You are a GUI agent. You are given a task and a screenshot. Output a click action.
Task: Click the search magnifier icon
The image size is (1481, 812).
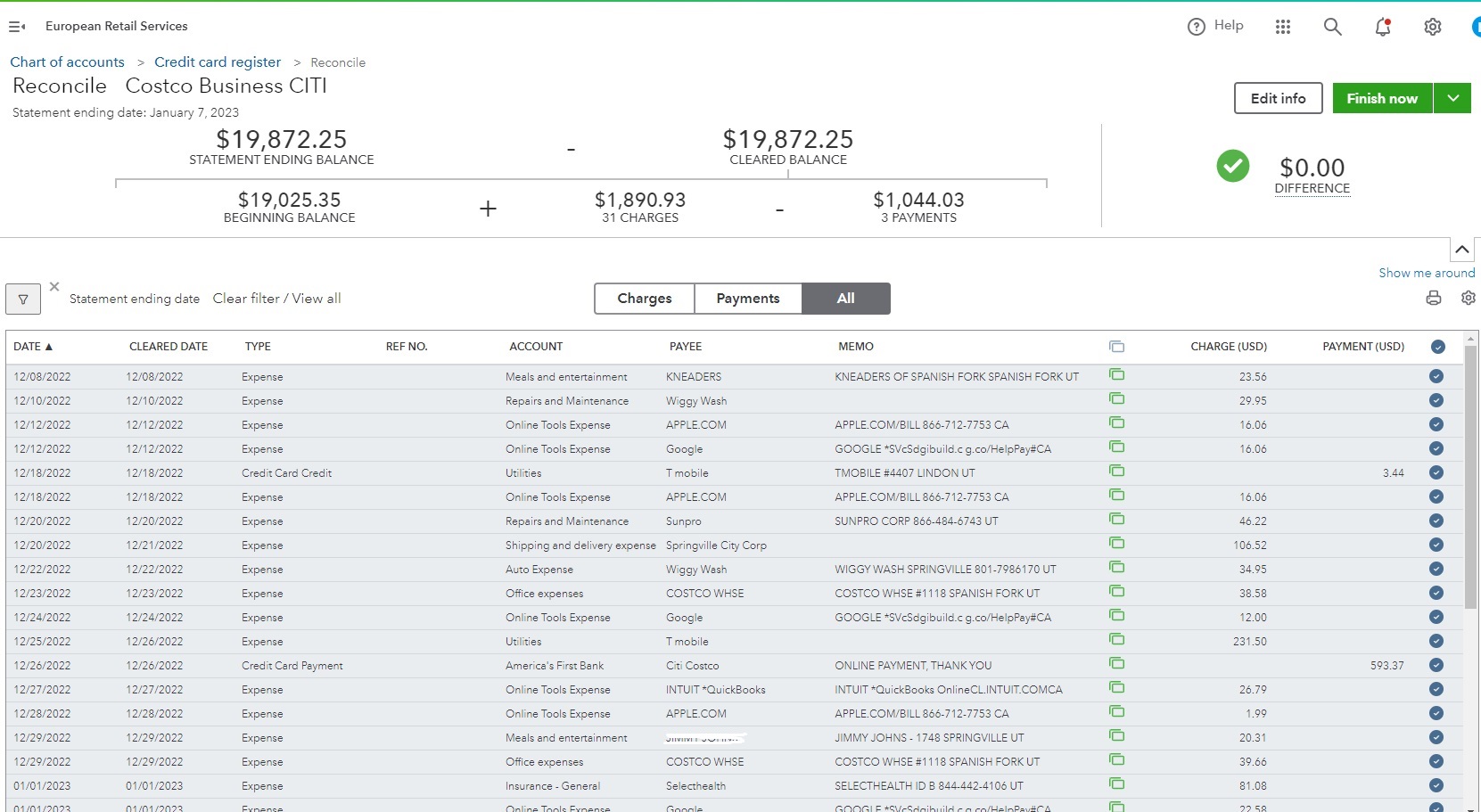(1332, 27)
